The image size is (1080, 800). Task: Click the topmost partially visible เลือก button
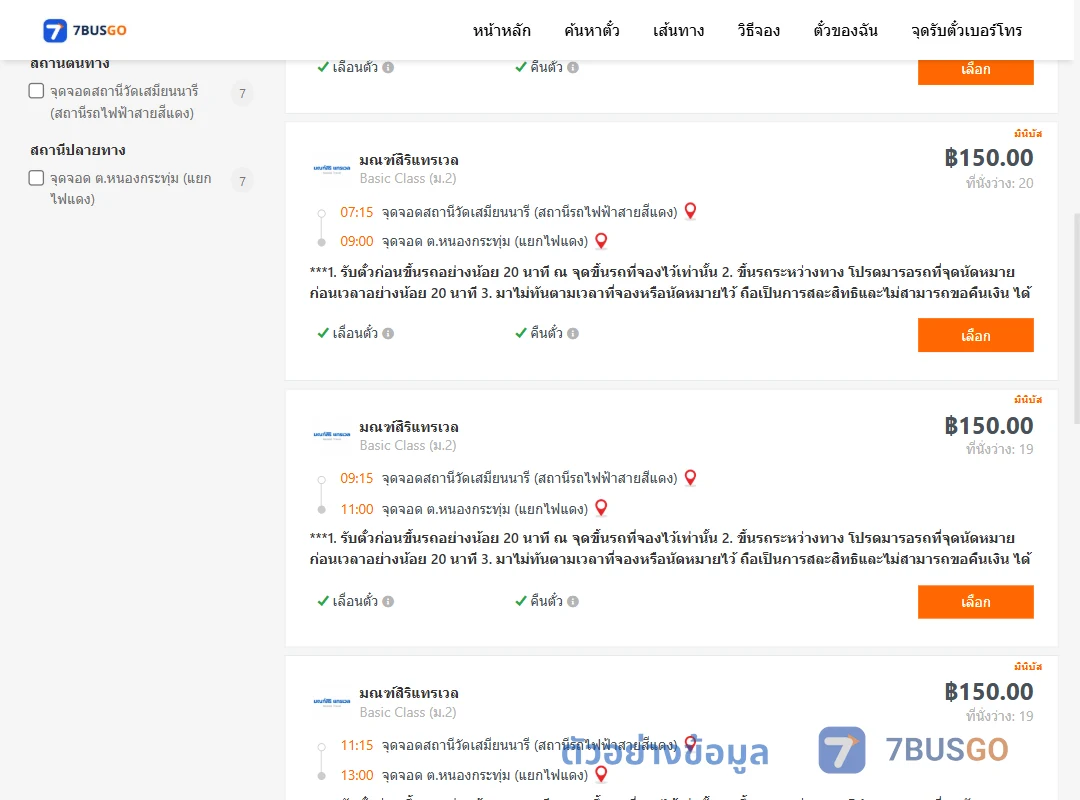pyautogui.click(x=975, y=72)
